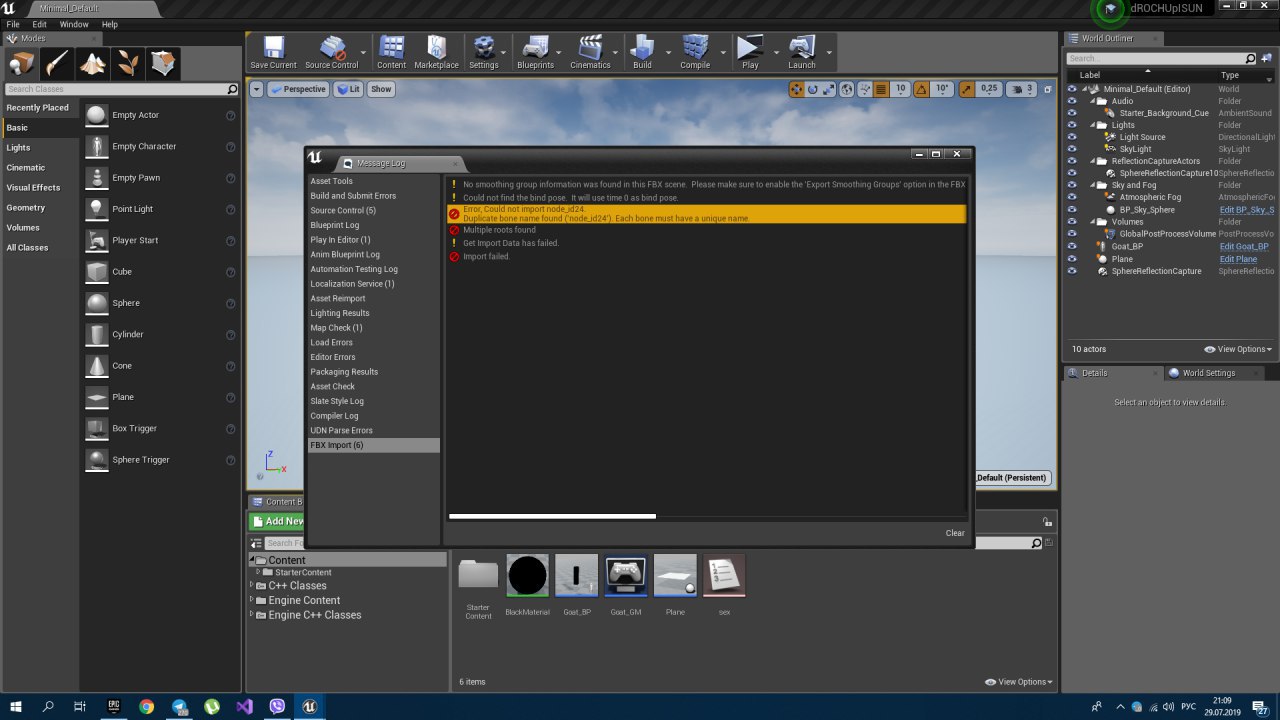
Task: Toggle visibility of Atmospheric Fog actor
Action: pyautogui.click(x=1072, y=197)
